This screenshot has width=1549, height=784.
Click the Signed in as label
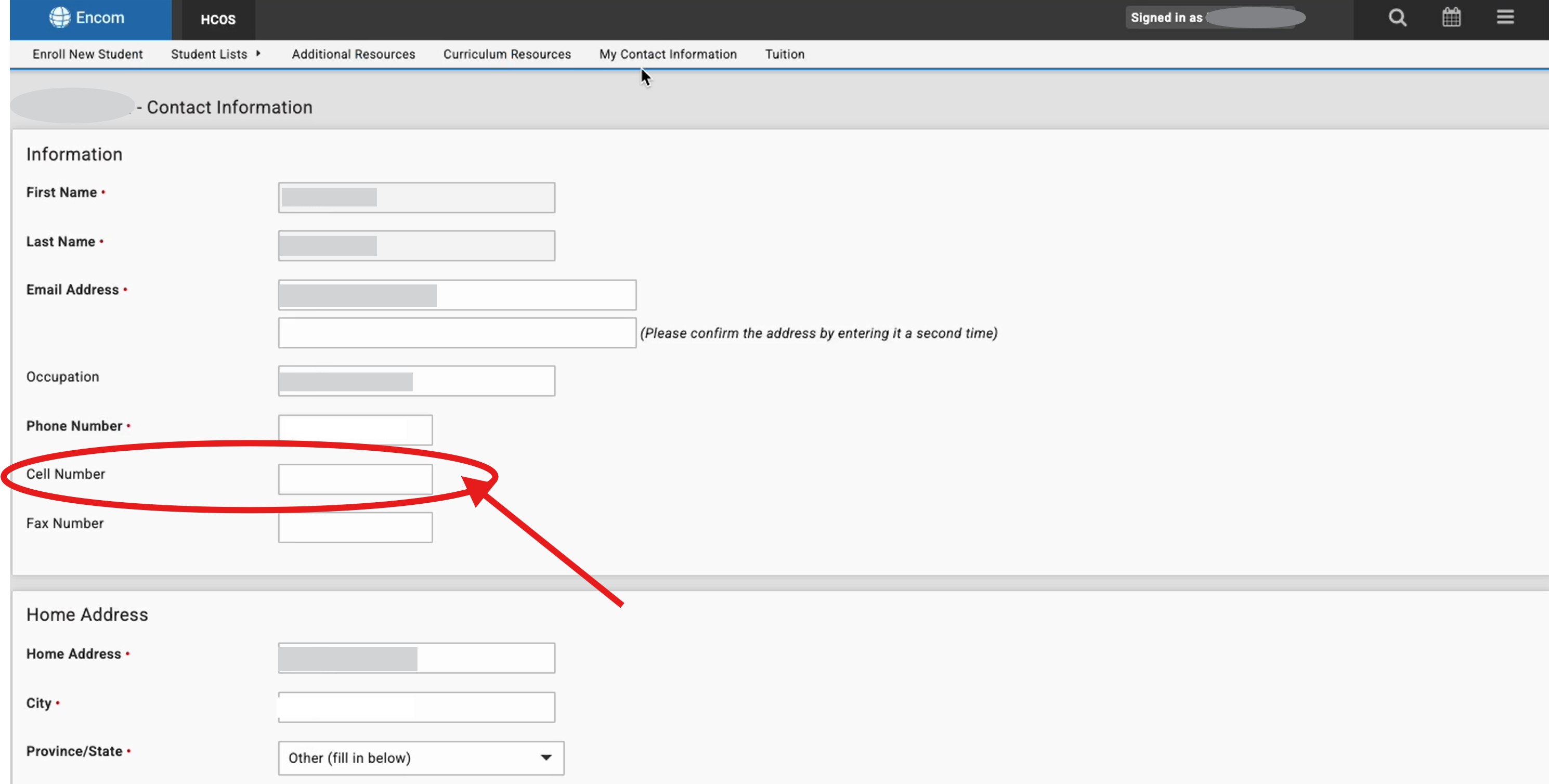[x=1166, y=18]
